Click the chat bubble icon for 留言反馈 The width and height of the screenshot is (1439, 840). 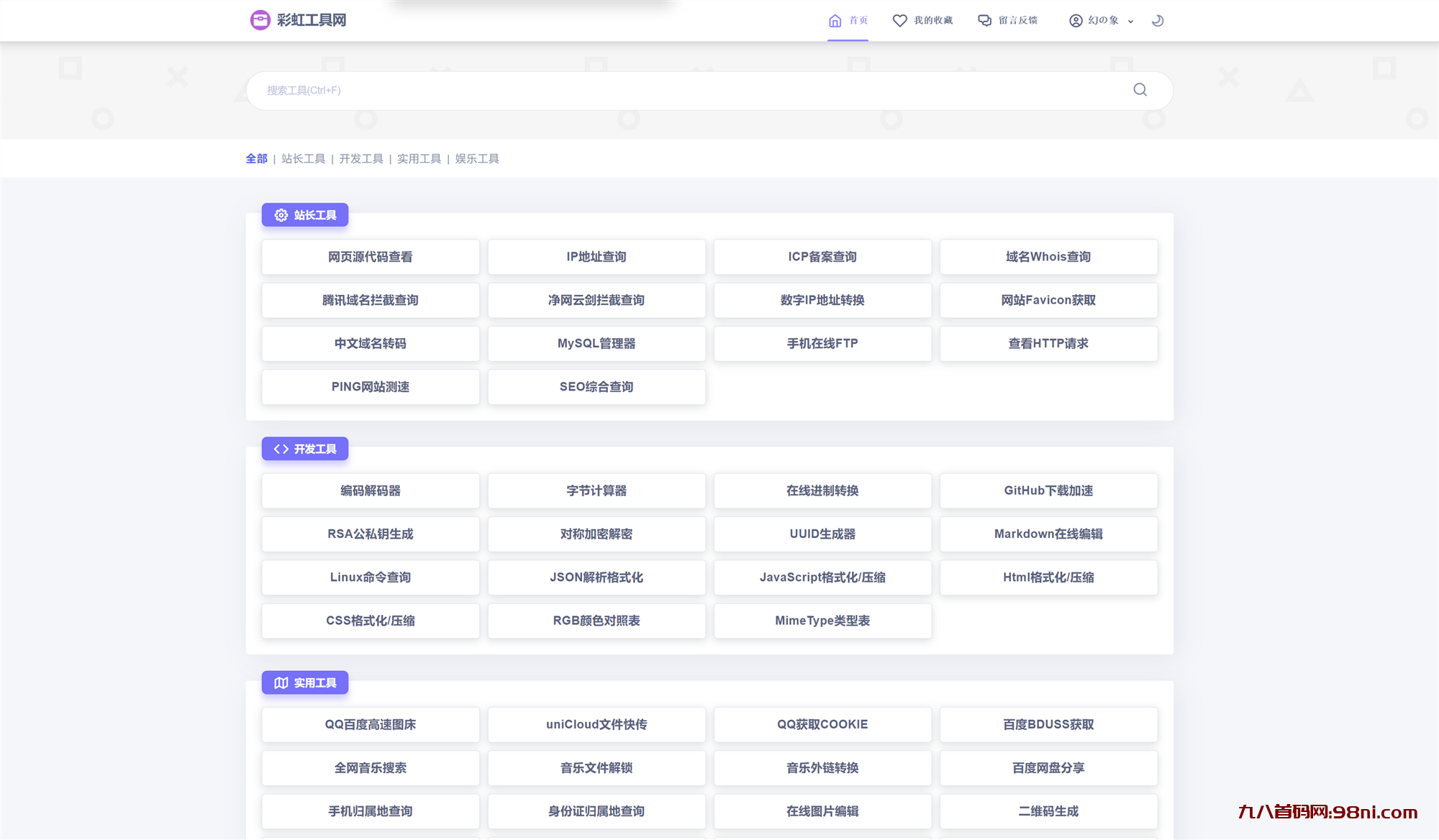coord(984,21)
